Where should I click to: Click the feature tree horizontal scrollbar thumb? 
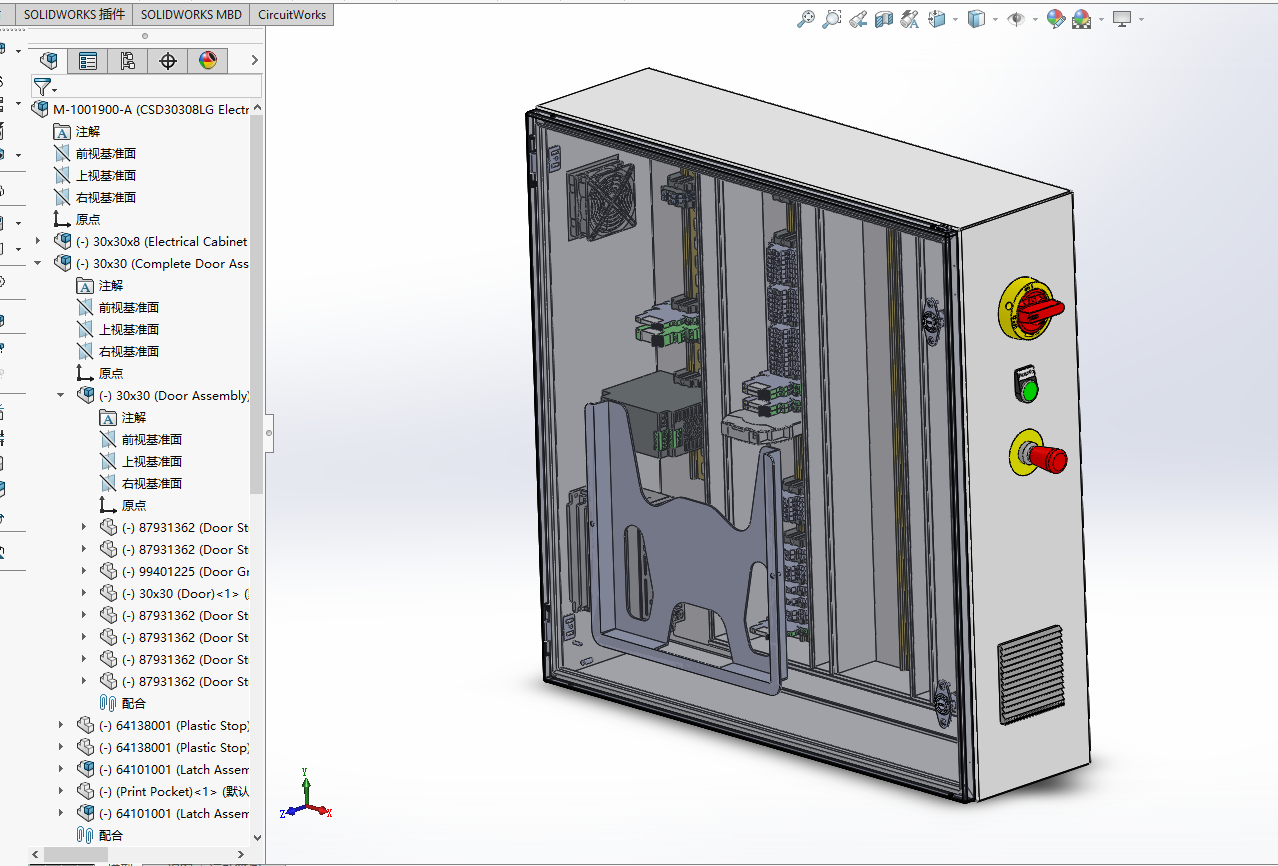tap(76, 854)
